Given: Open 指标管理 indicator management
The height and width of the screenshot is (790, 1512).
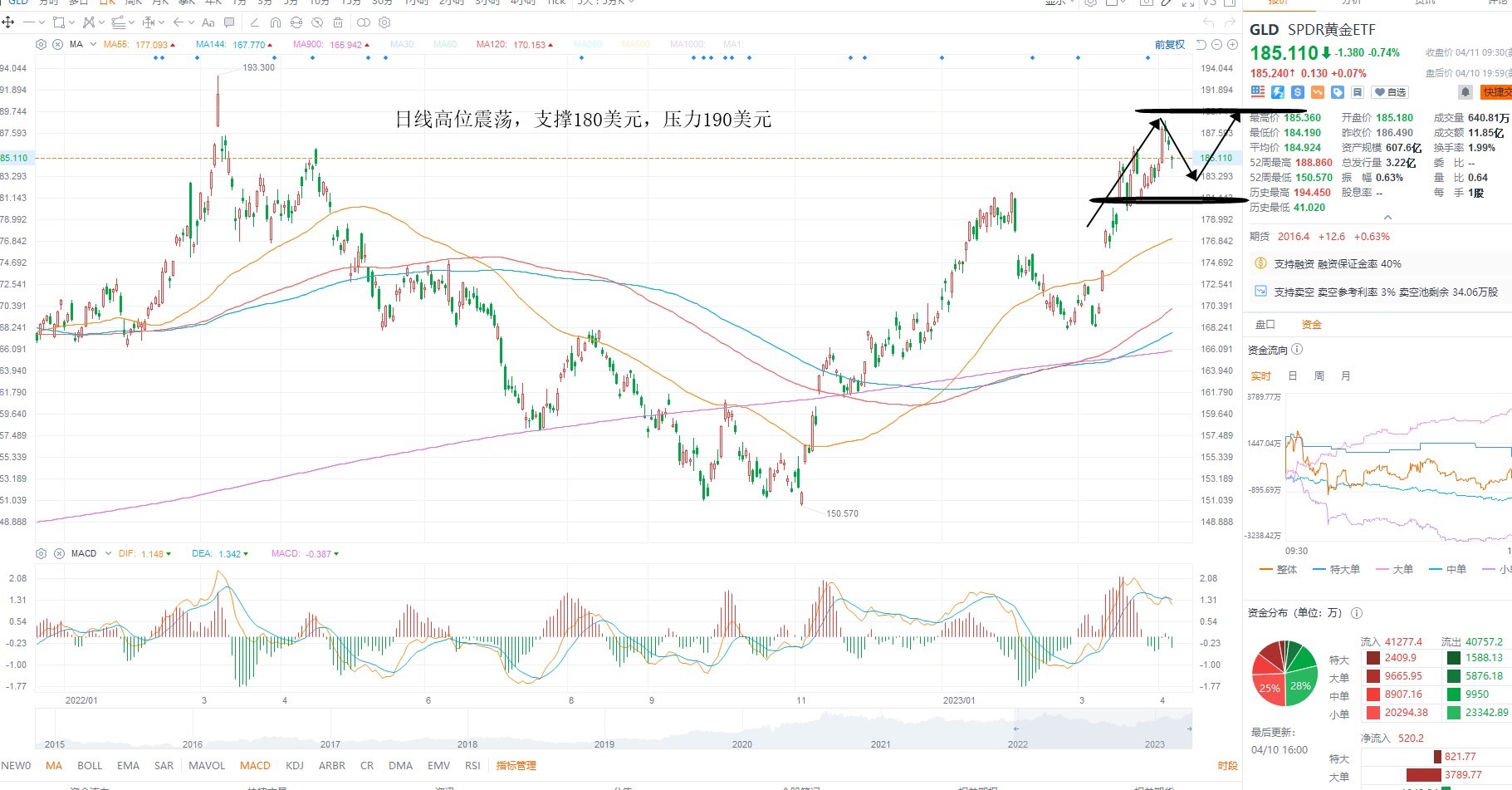Looking at the screenshot, I should [516, 765].
